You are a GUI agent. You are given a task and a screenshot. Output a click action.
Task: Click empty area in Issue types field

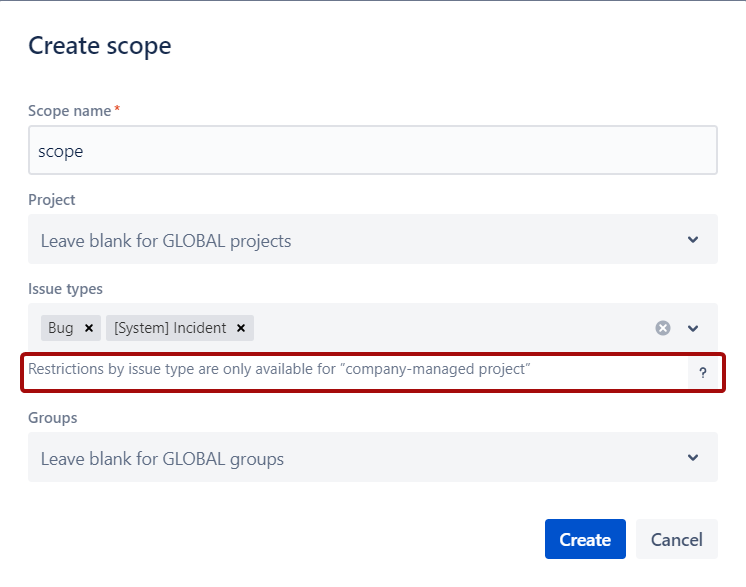pos(450,328)
